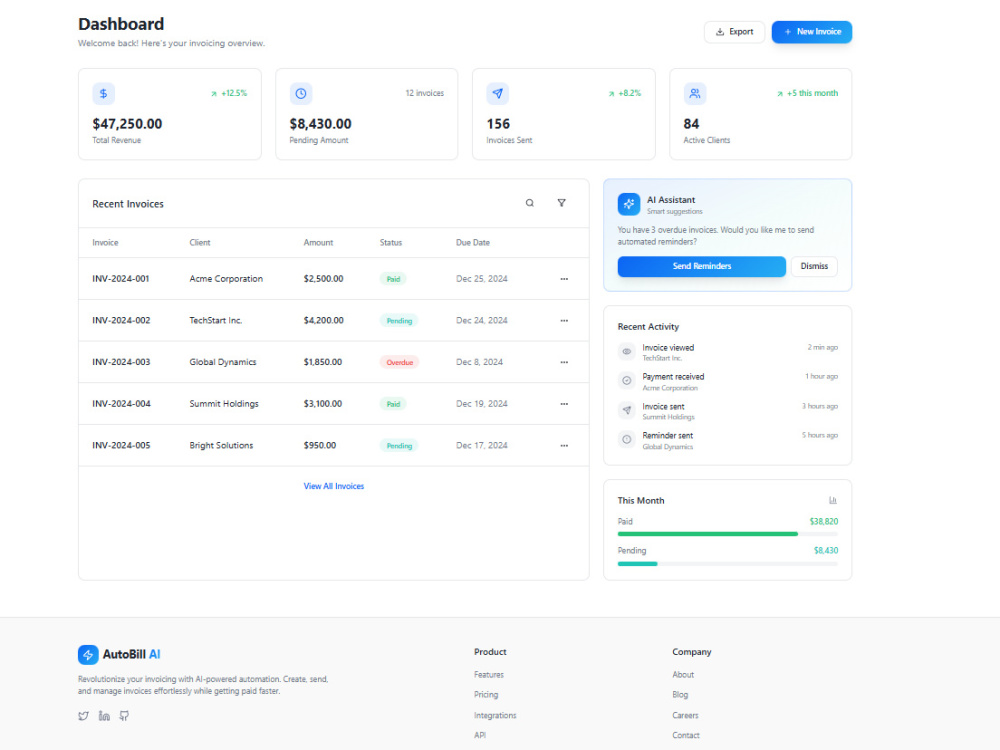Open the LinkedIn link in footer

[104, 716]
